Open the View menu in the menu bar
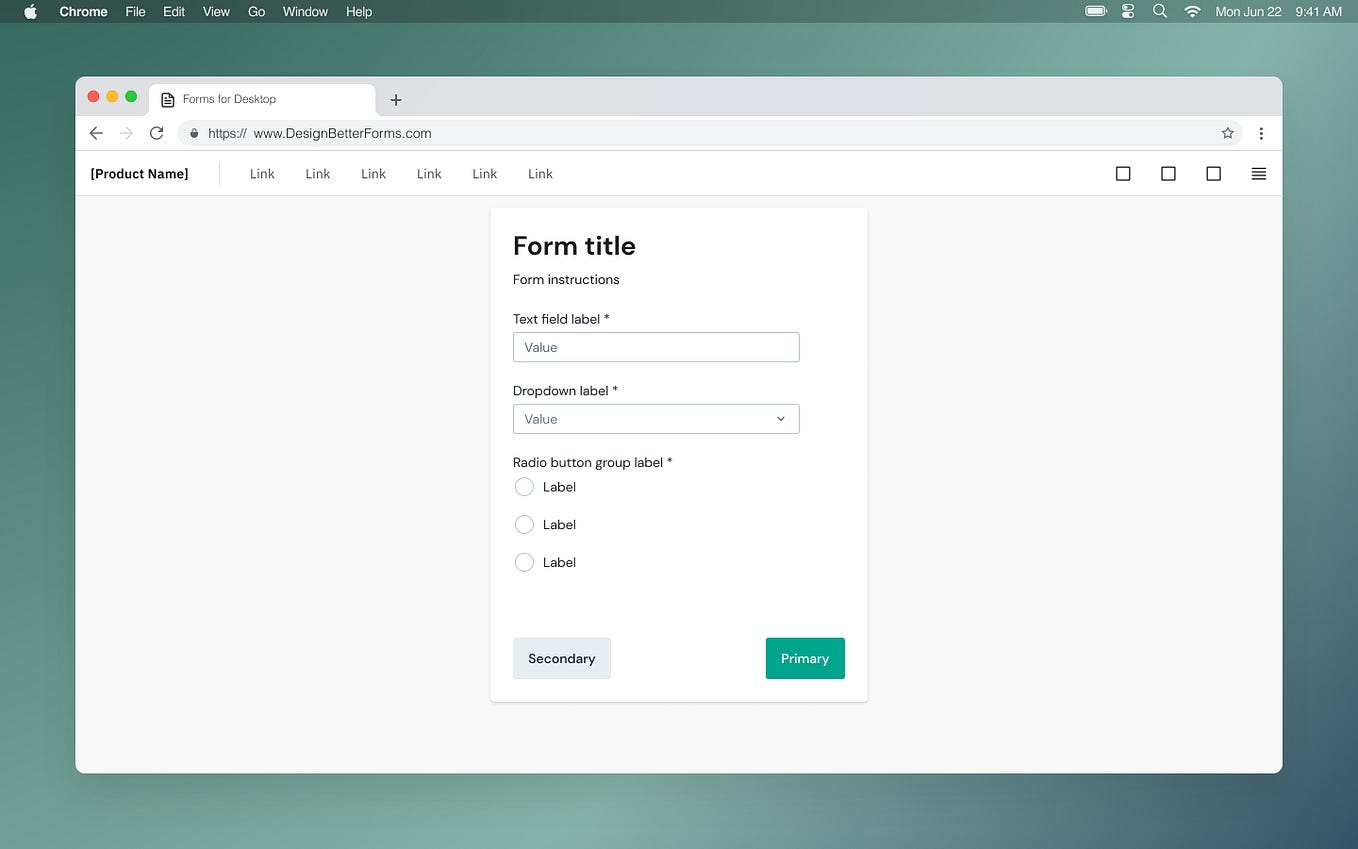1358x849 pixels. click(216, 11)
